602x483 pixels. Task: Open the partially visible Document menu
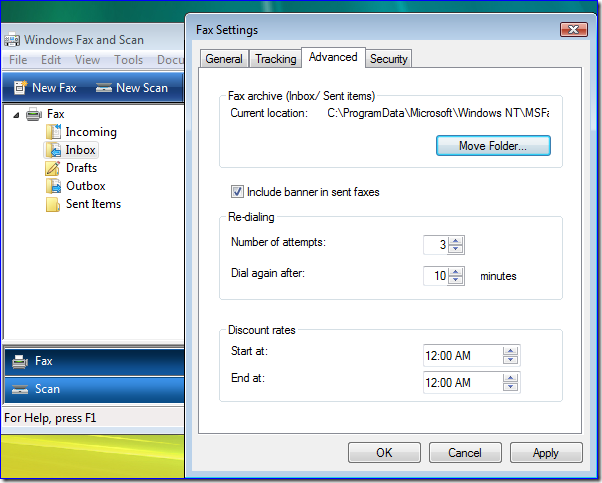click(170, 60)
